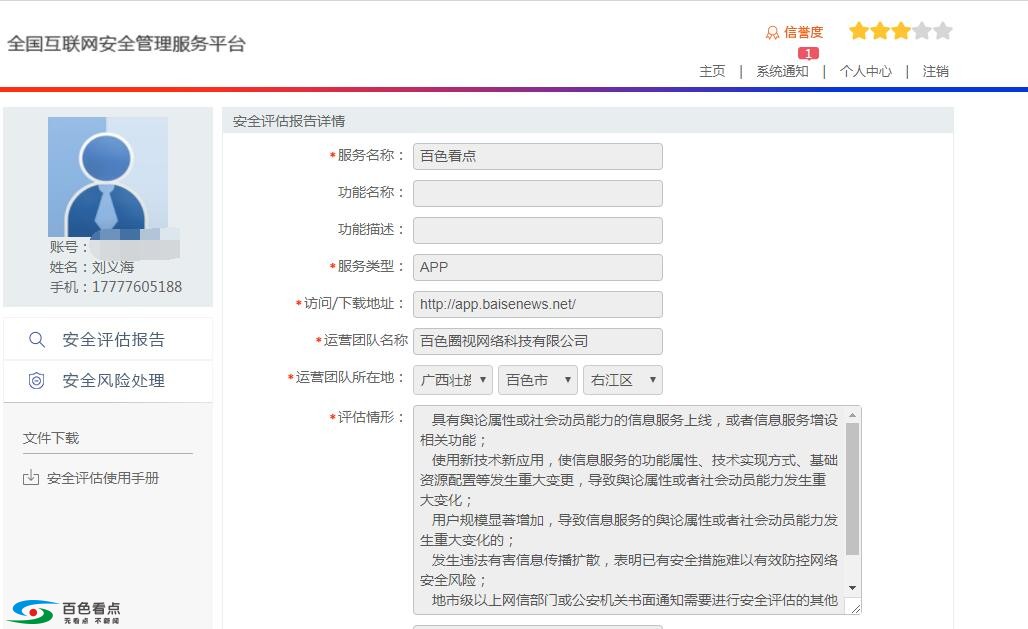Viewport: 1028px width, 629px height.
Task: Download the 安全评估使用手册 file
Action: pos(103,478)
